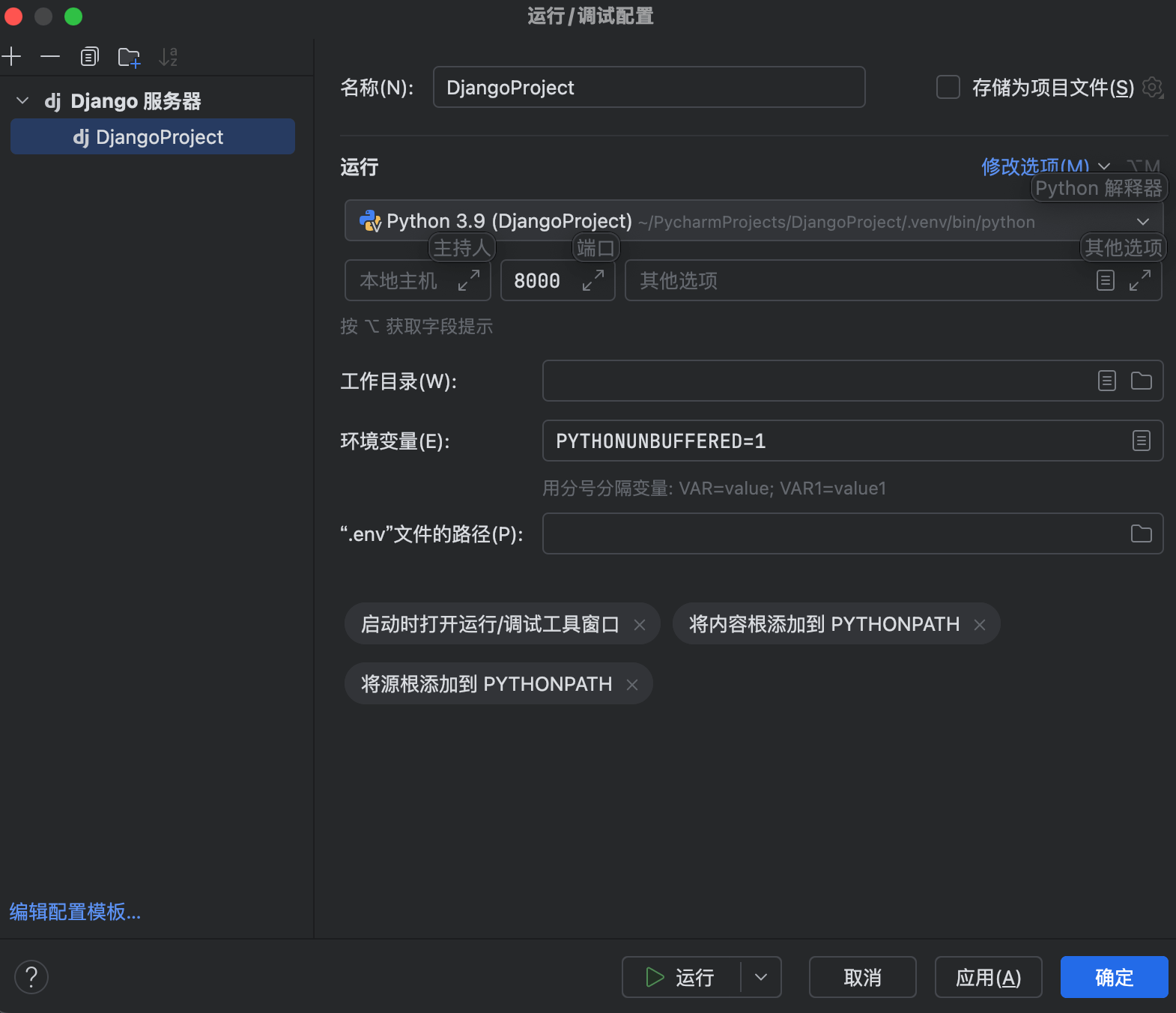The image size is (1176, 1013).
Task: Browse for working directory folder icon
Action: [x=1141, y=381]
